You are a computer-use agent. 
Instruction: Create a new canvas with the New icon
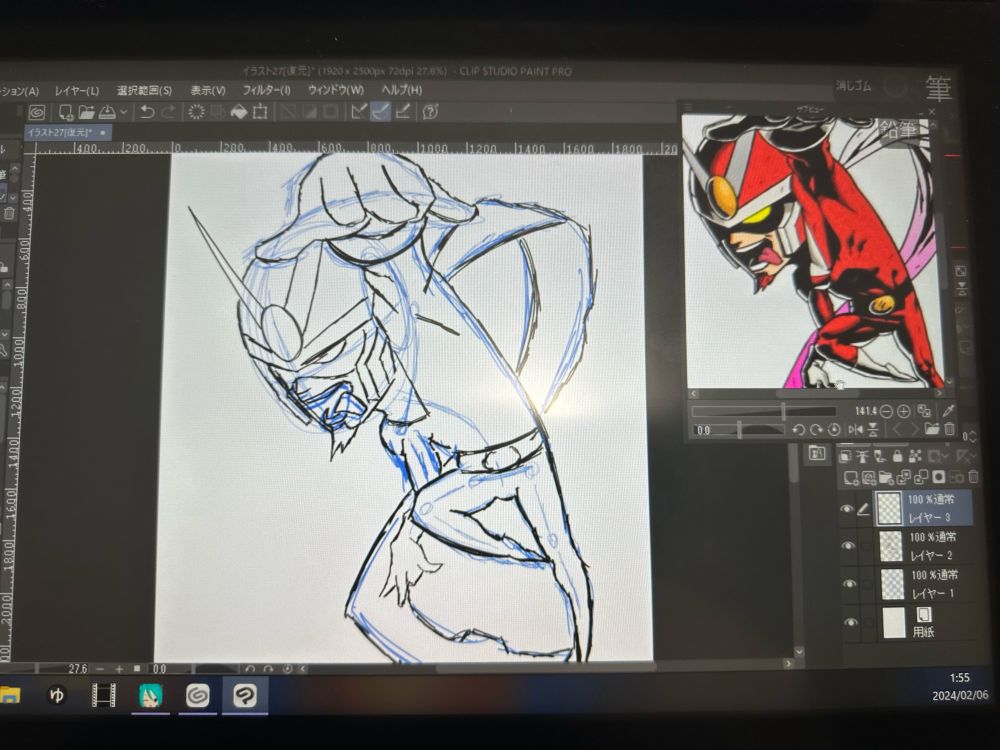click(66, 113)
